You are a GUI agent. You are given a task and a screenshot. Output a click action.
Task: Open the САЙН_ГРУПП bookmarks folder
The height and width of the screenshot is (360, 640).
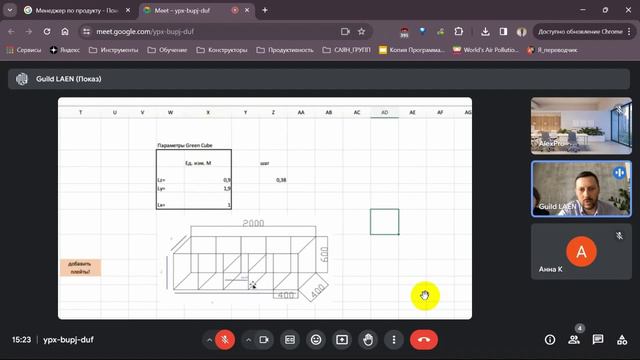coord(347,50)
